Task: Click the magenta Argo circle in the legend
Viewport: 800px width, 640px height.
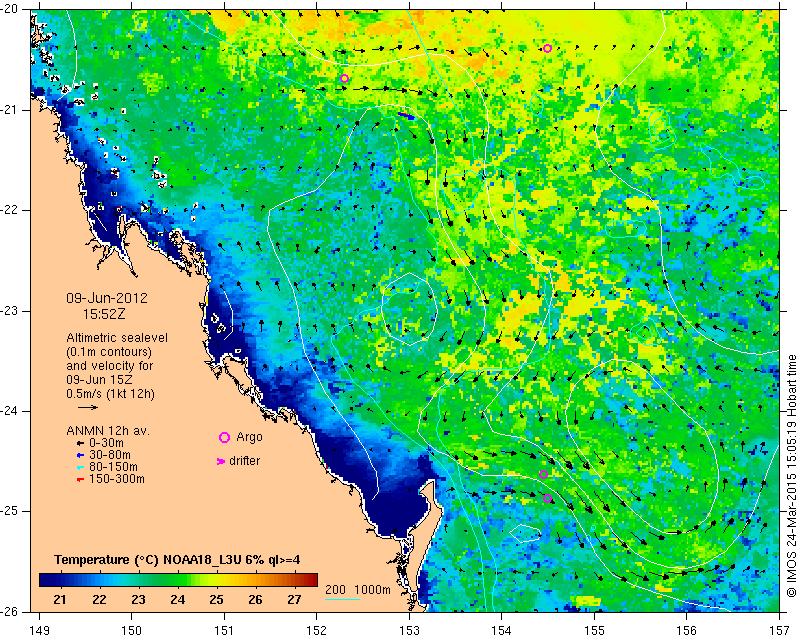Action: click(224, 437)
